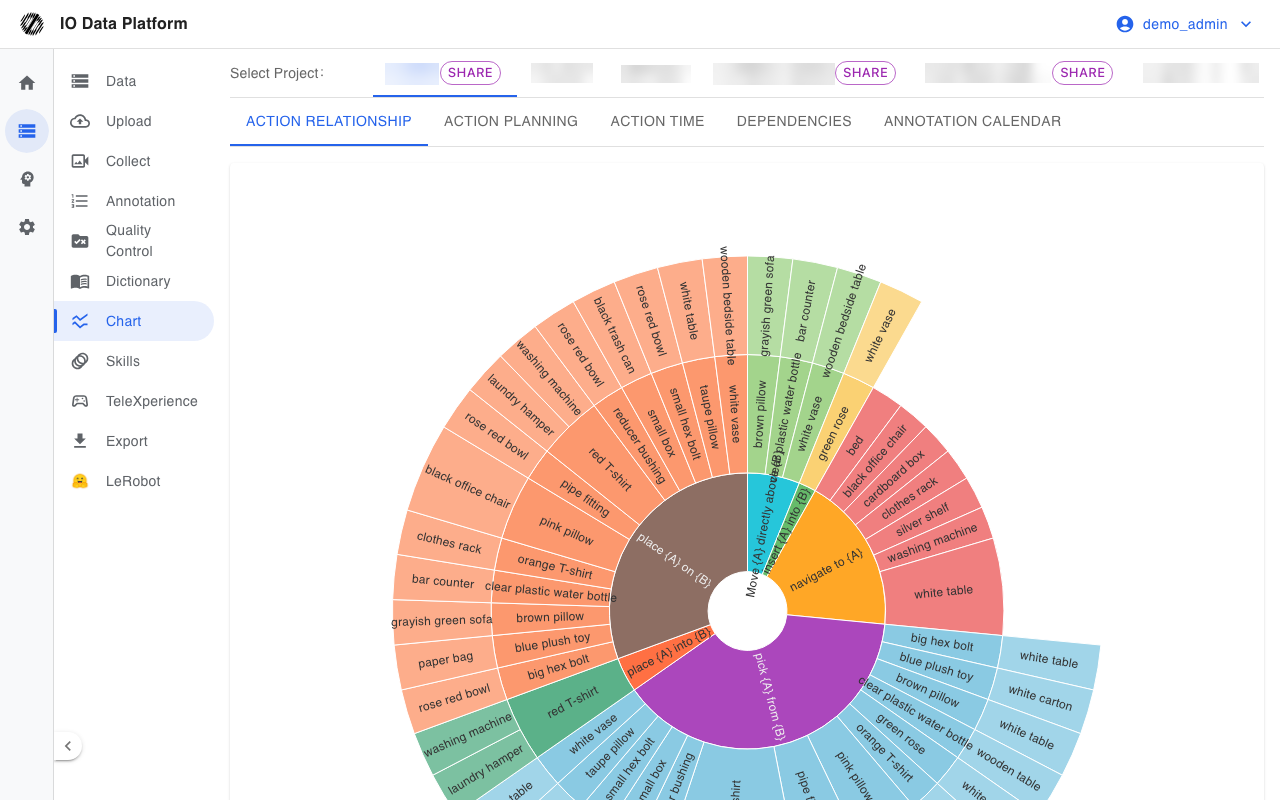The image size is (1280, 800).
Task: Click the SHARE button on the fifth project
Action: point(1083,73)
